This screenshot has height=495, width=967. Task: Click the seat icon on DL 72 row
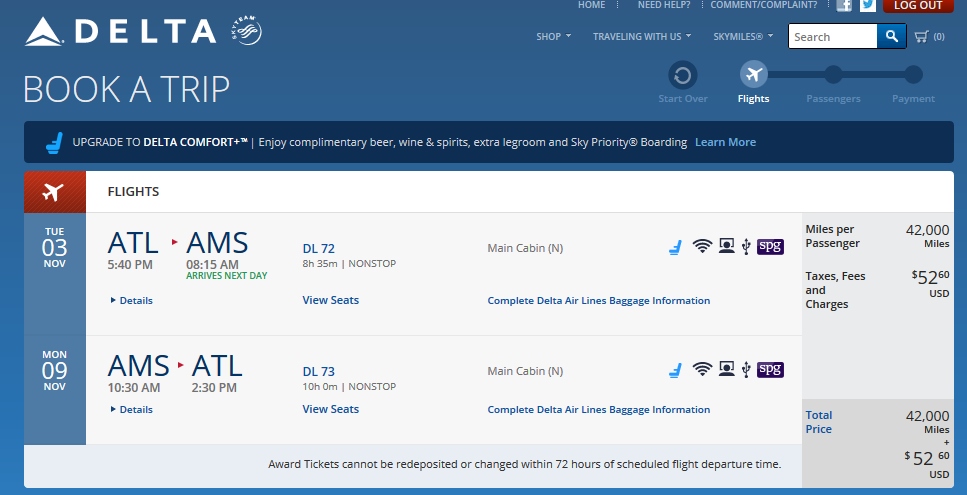(x=675, y=247)
